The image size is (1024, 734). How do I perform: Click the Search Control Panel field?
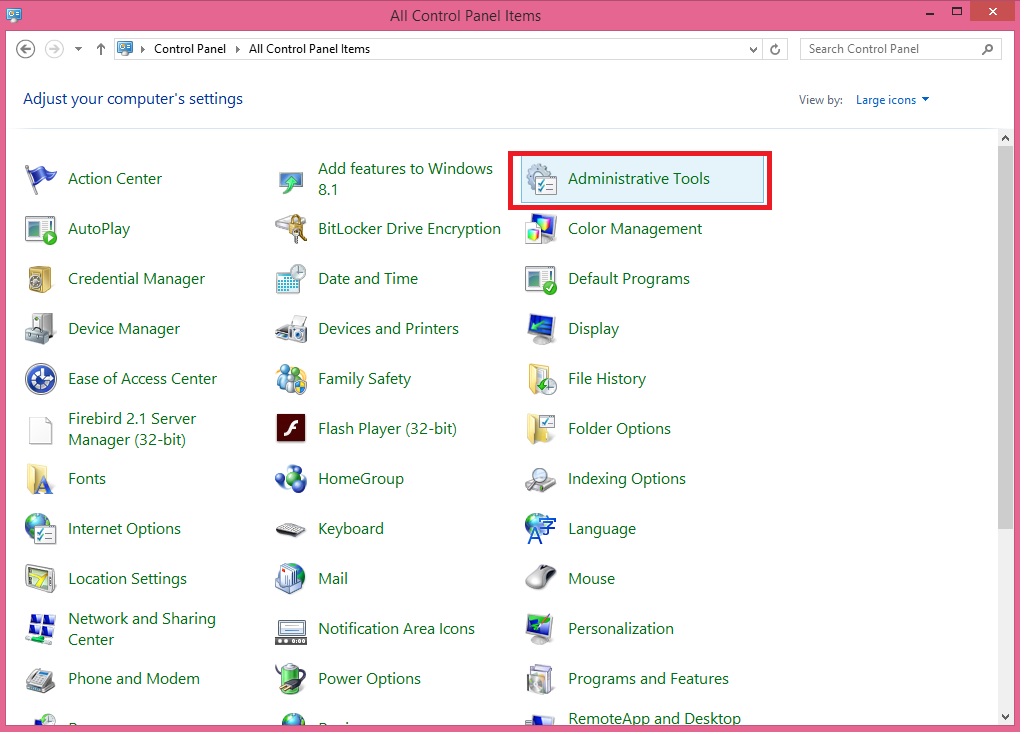pos(890,49)
